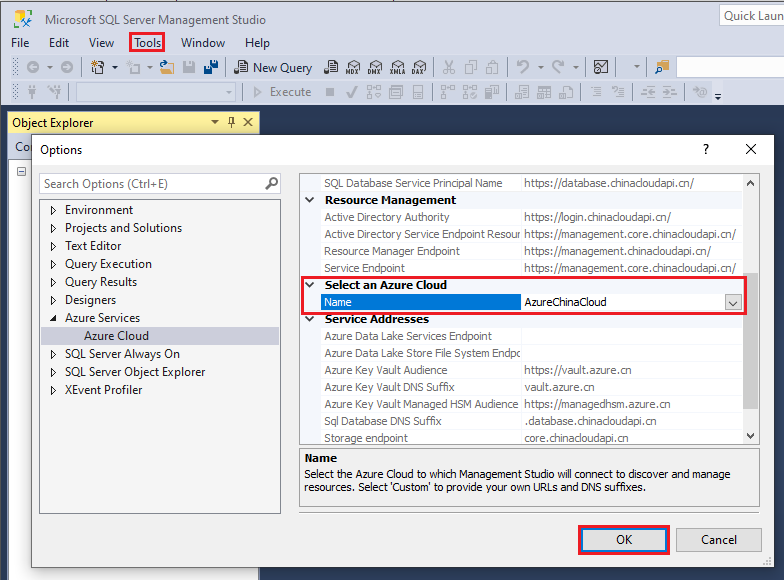Click the Navigate Forward arrow icon
This screenshot has width=784, height=580.
tap(66, 67)
